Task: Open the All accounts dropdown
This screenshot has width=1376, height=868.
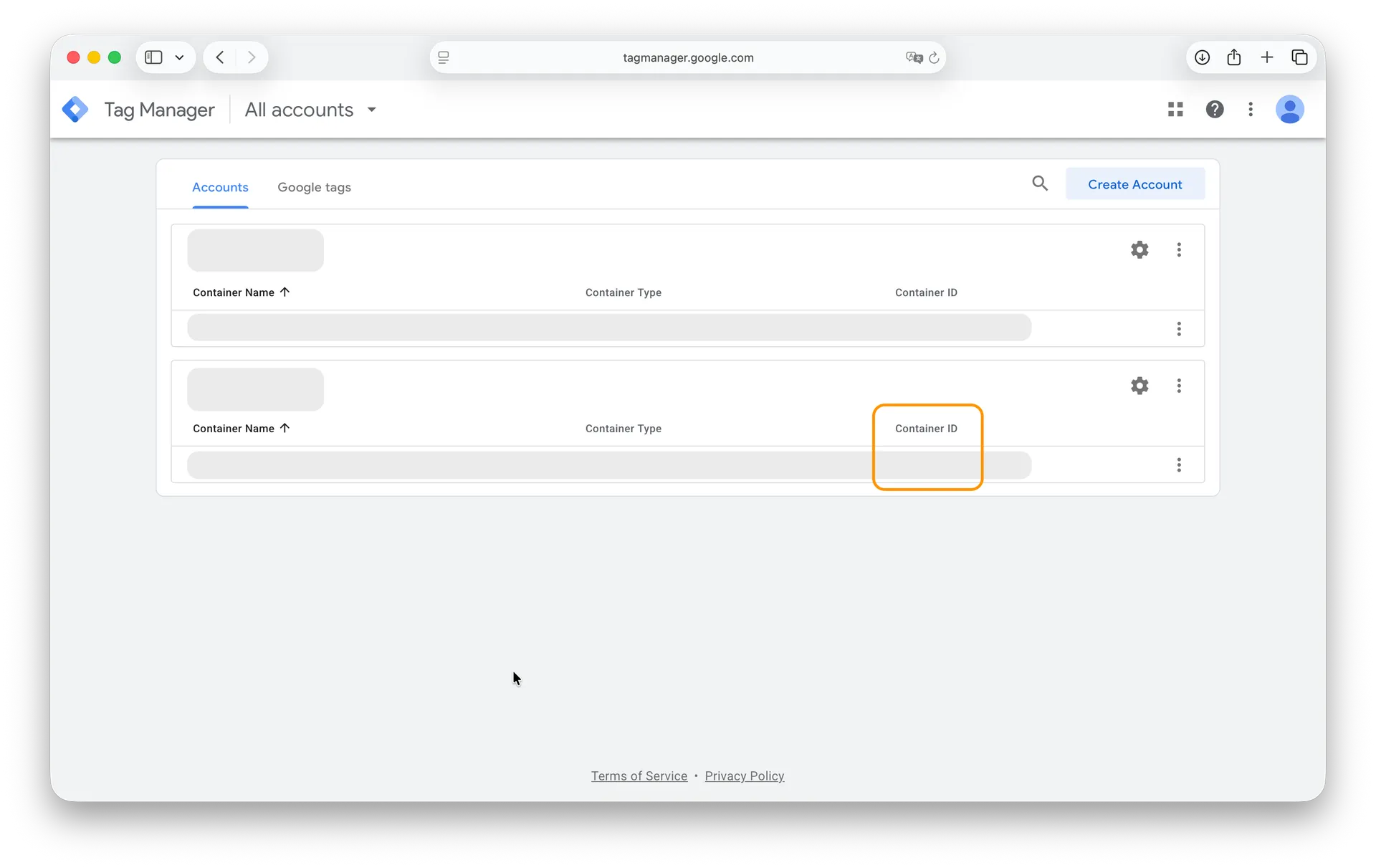Action: (x=310, y=110)
